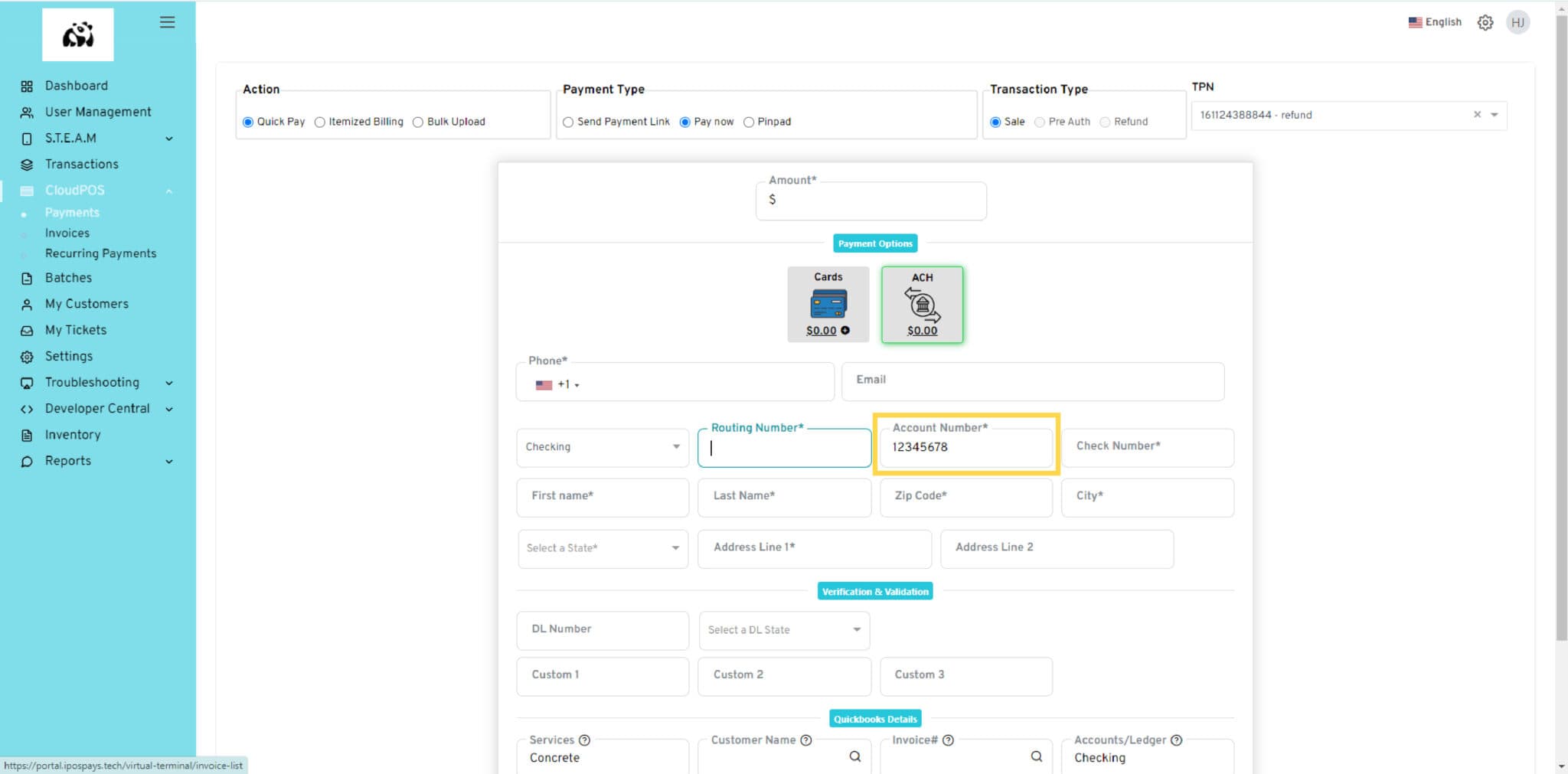Image resolution: width=1568 pixels, height=774 pixels.
Task: Choose the Send Payment Link radio option
Action: pyautogui.click(x=568, y=122)
